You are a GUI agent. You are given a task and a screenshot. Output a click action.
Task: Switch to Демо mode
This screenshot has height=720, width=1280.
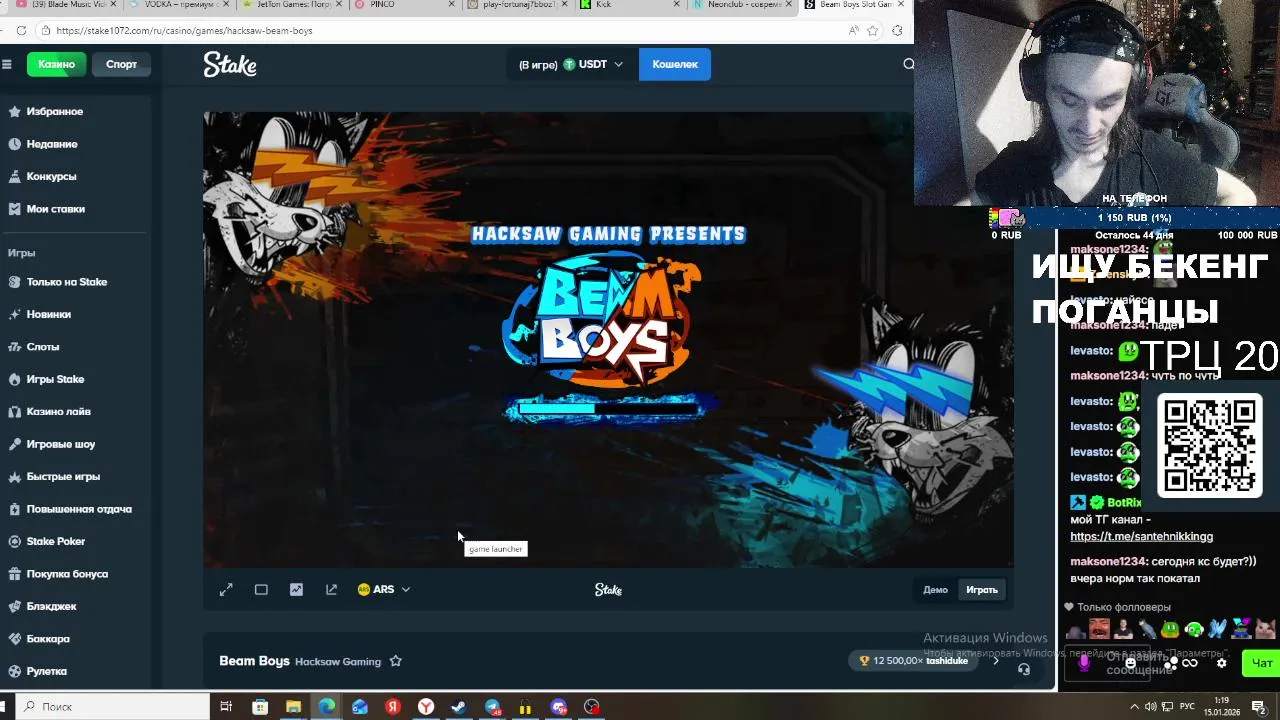pos(935,590)
